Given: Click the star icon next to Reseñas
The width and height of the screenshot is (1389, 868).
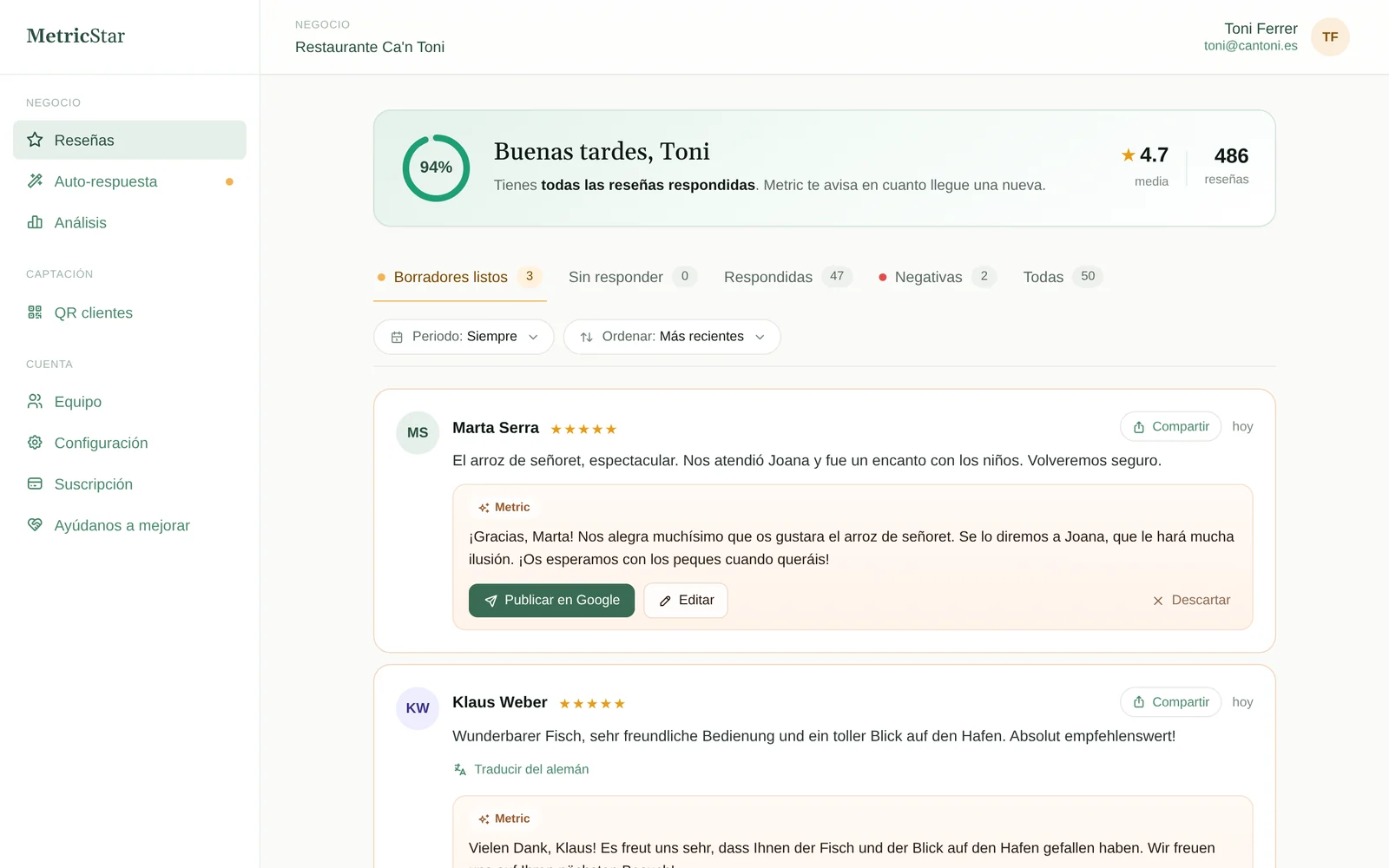Looking at the screenshot, I should click(x=35, y=140).
